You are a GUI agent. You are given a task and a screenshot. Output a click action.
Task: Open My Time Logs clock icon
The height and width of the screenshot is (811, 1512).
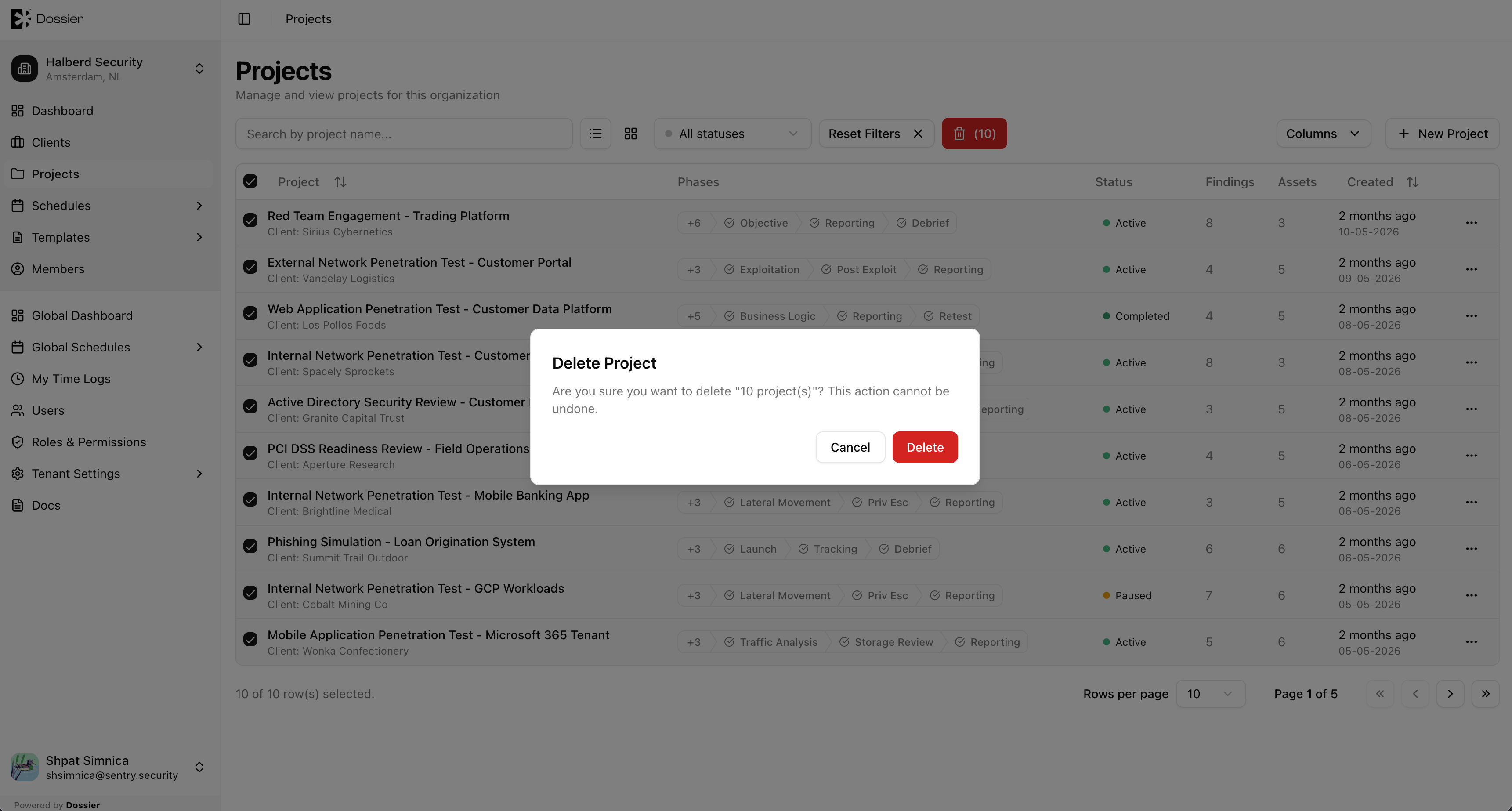point(18,379)
